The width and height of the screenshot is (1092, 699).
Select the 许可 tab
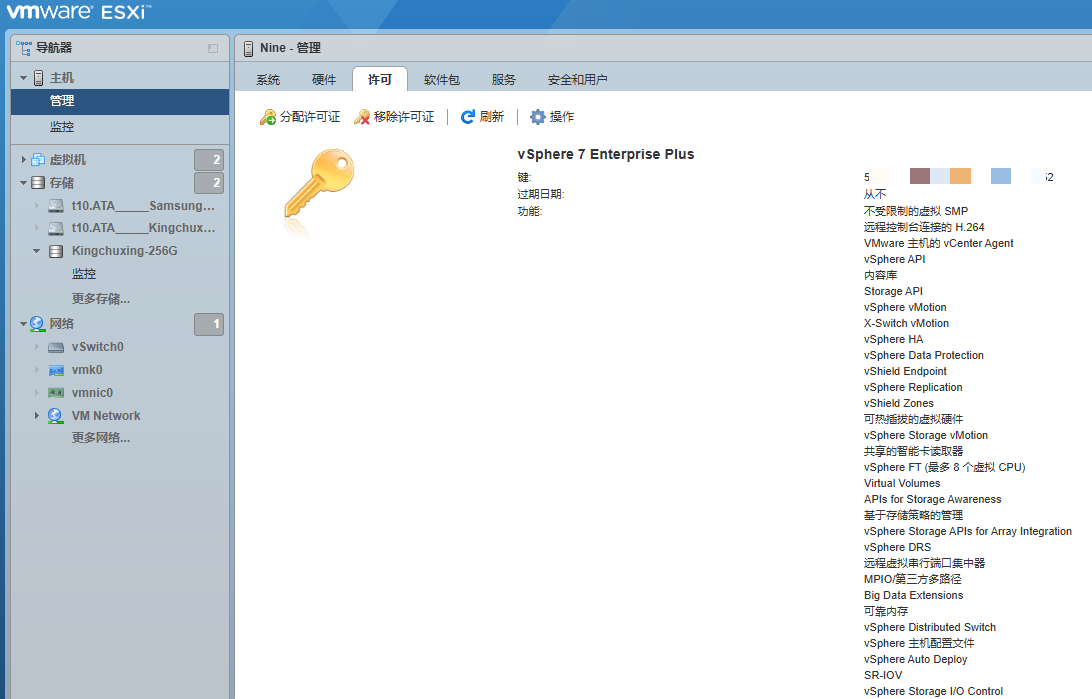380,79
